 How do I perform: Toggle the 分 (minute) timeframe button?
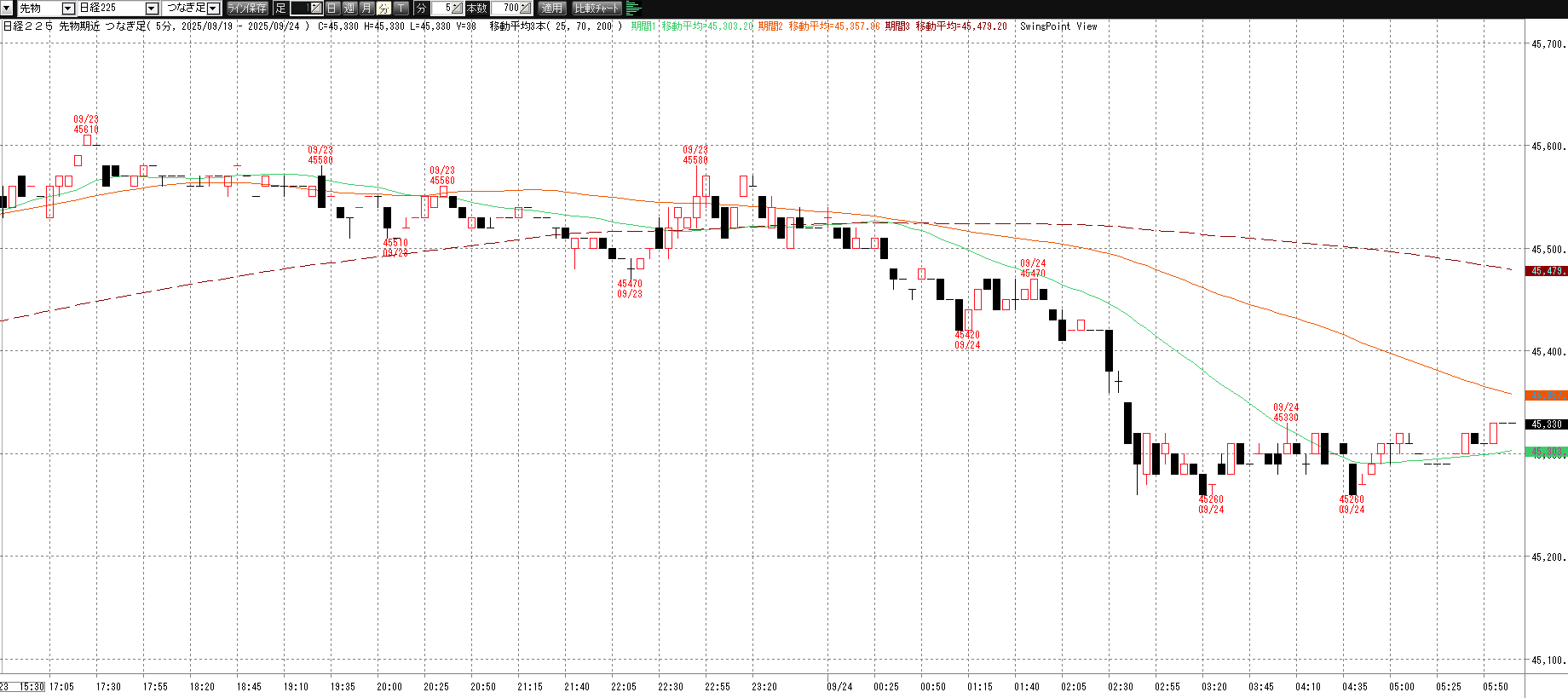click(x=383, y=8)
